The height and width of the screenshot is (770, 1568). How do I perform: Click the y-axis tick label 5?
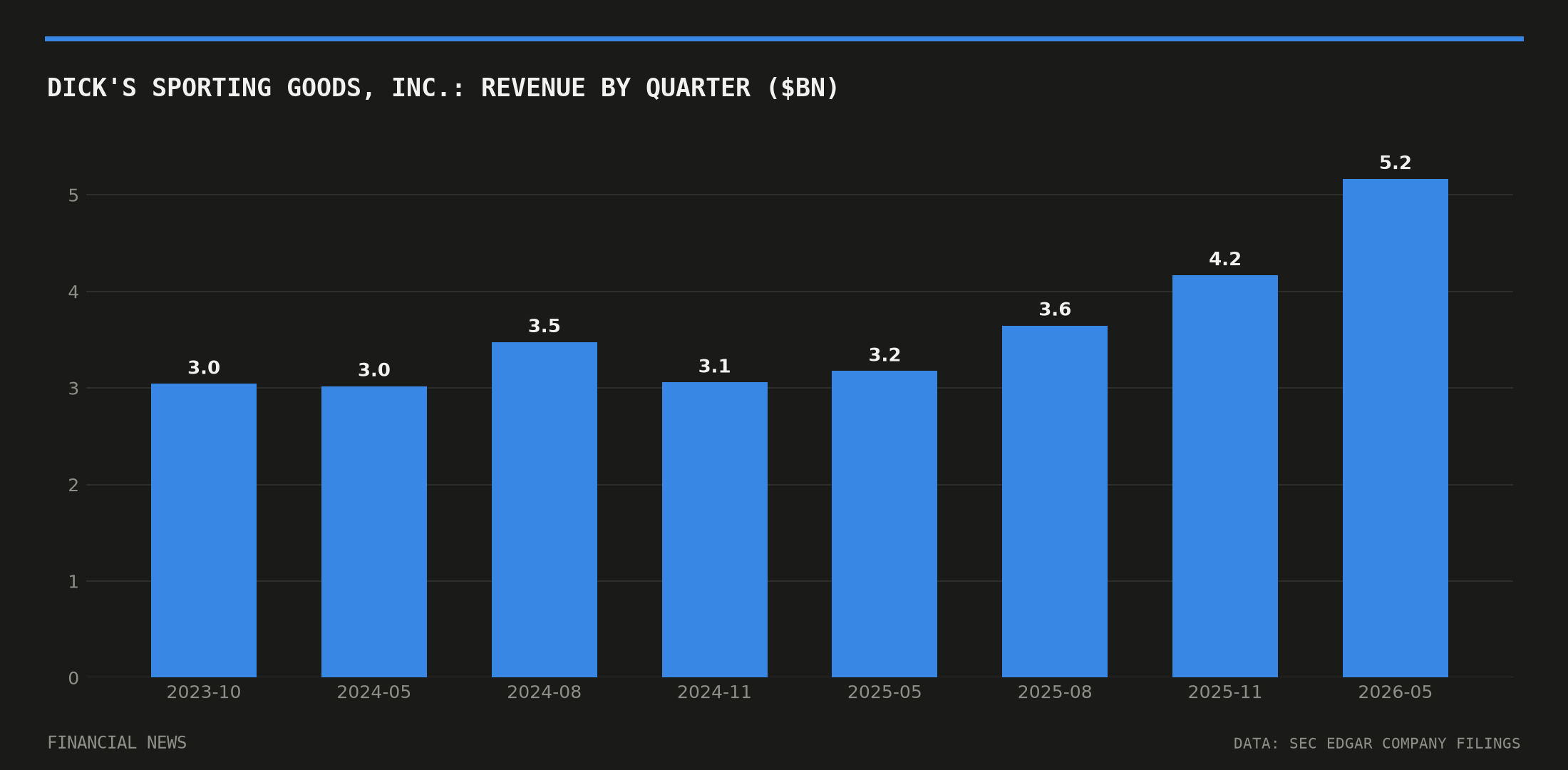point(73,195)
